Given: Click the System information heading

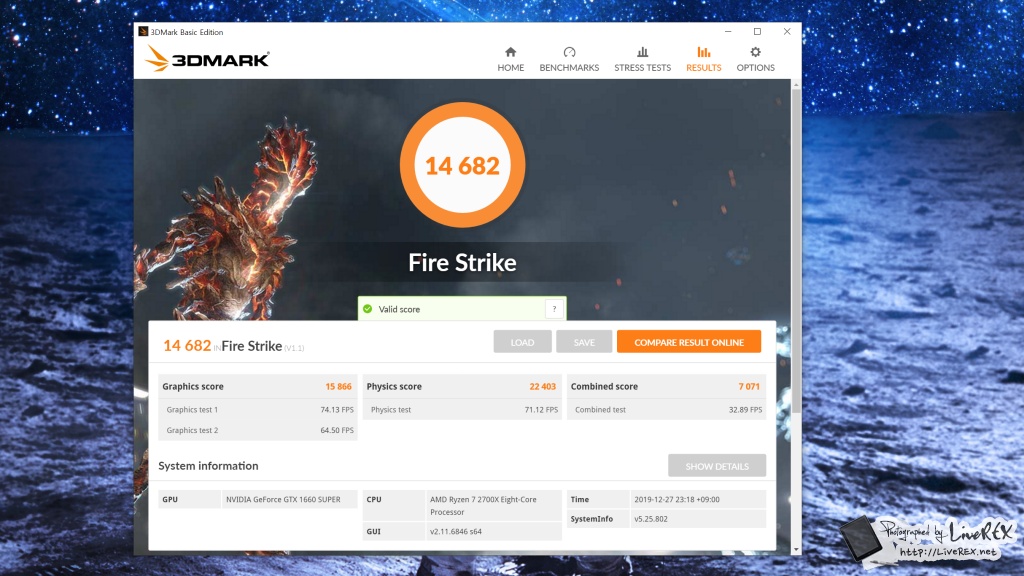Looking at the screenshot, I should (208, 466).
